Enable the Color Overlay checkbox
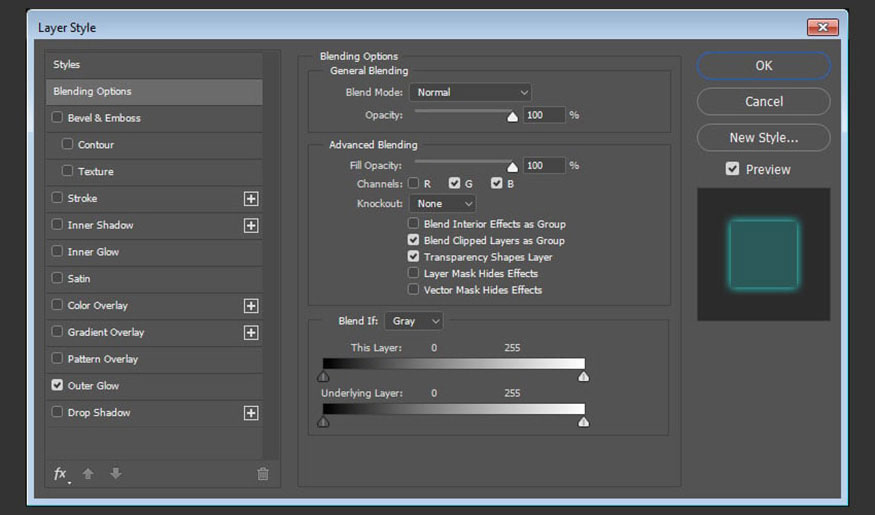 click(57, 305)
